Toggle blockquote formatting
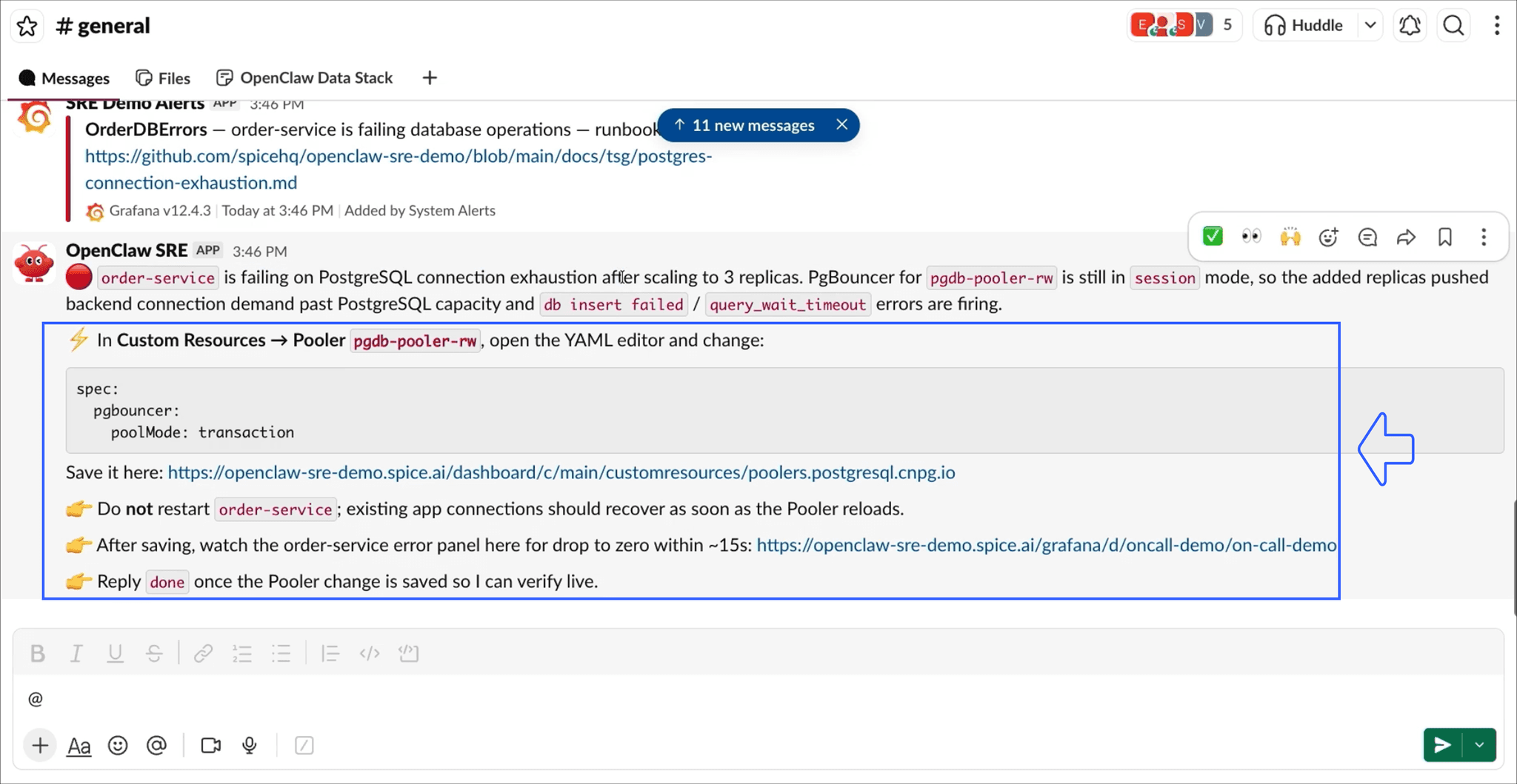Viewport: 1517px width, 784px height. [x=330, y=653]
